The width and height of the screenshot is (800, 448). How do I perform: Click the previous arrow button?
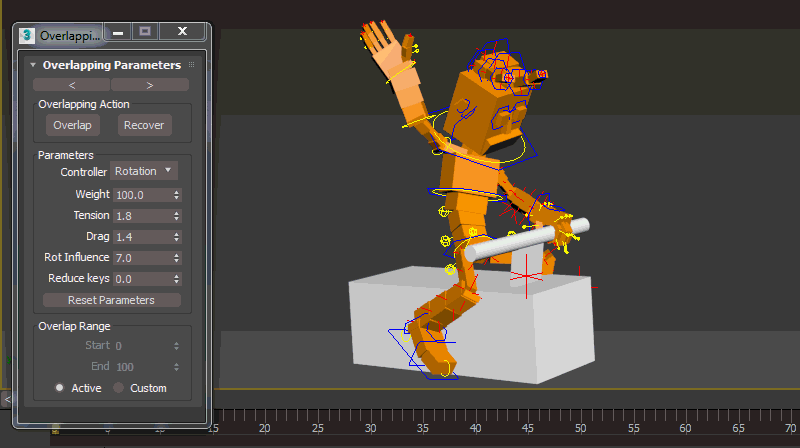click(x=71, y=85)
